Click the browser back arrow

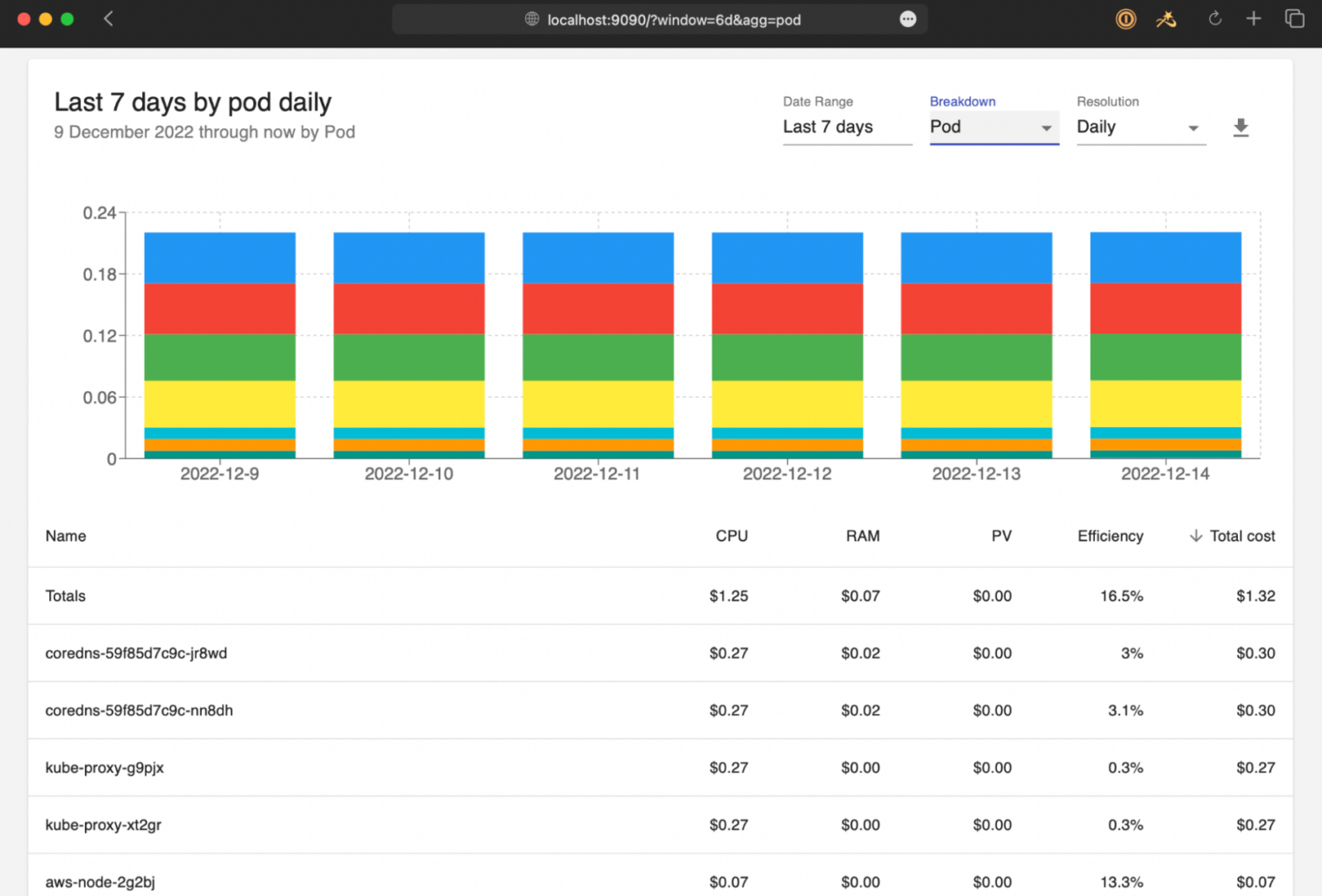(108, 18)
